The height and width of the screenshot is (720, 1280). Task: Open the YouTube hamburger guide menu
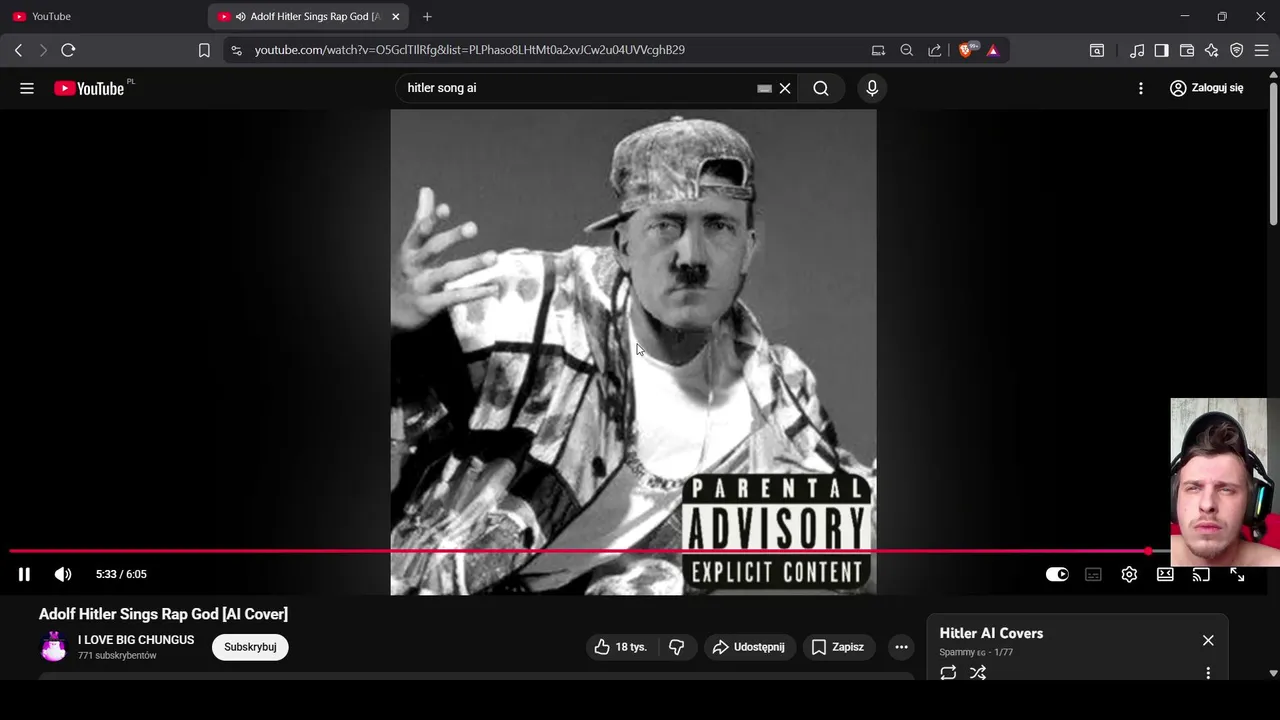click(27, 88)
